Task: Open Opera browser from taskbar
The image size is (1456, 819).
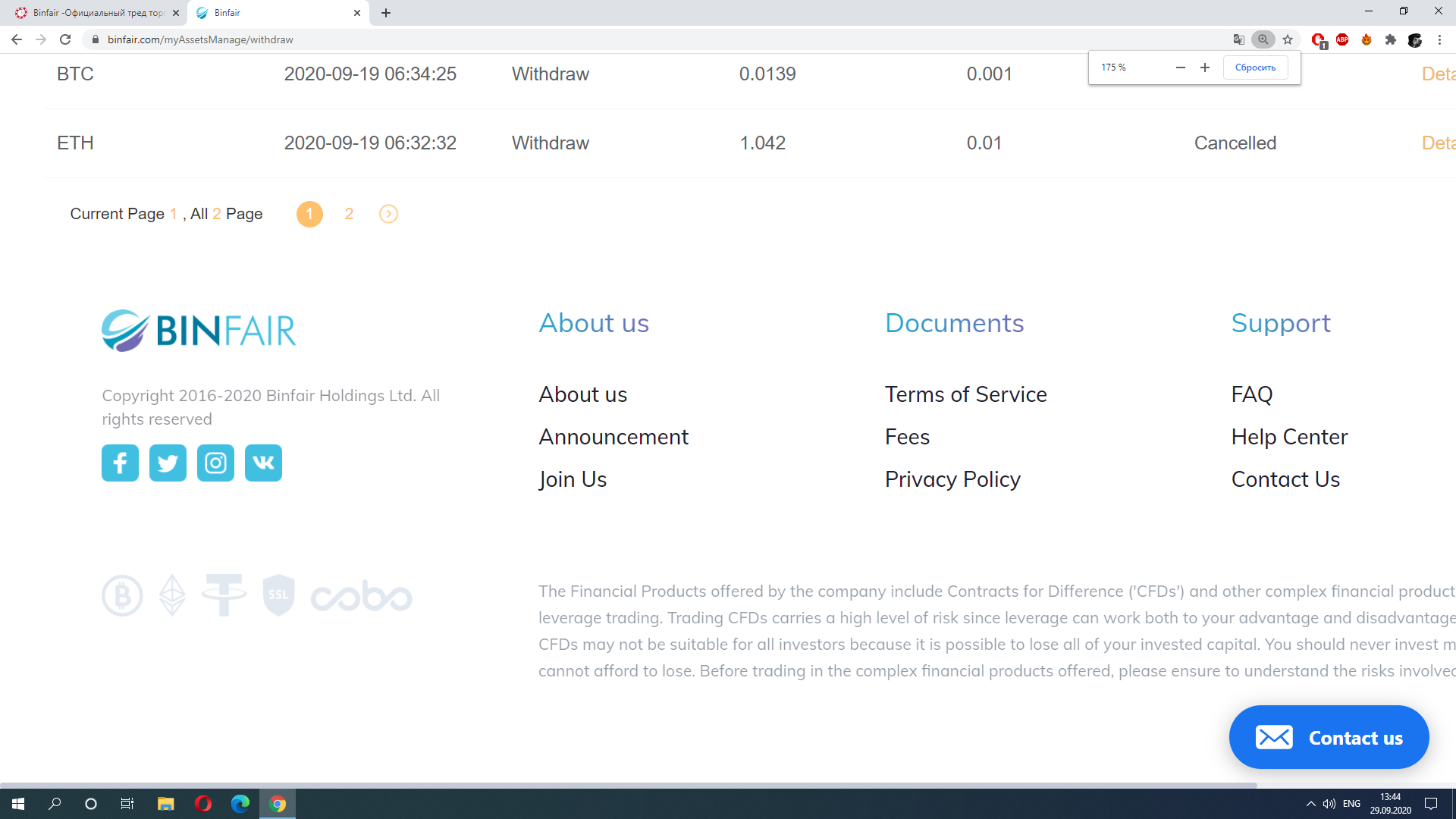Action: coord(202,804)
